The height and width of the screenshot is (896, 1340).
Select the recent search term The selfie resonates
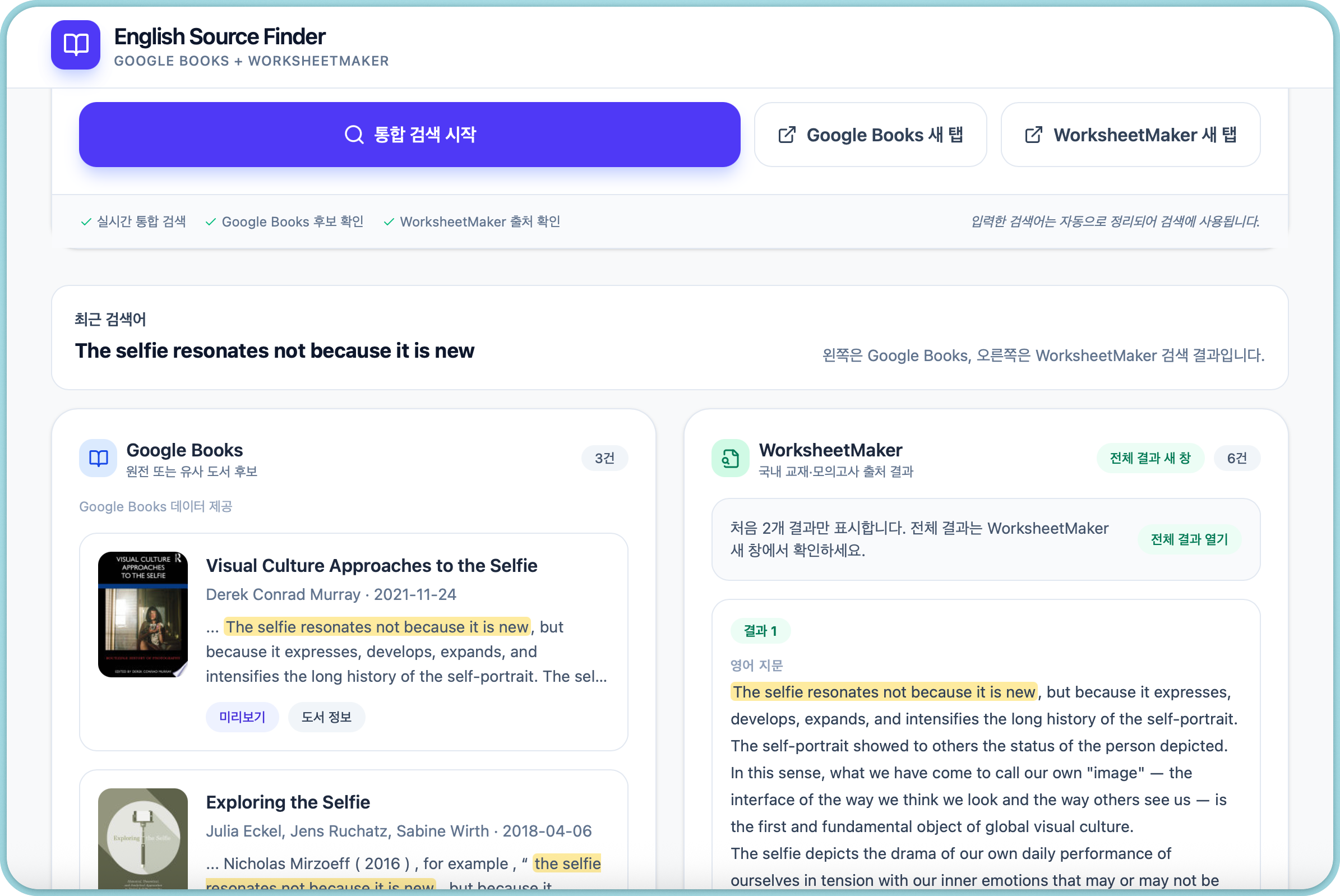point(274,350)
